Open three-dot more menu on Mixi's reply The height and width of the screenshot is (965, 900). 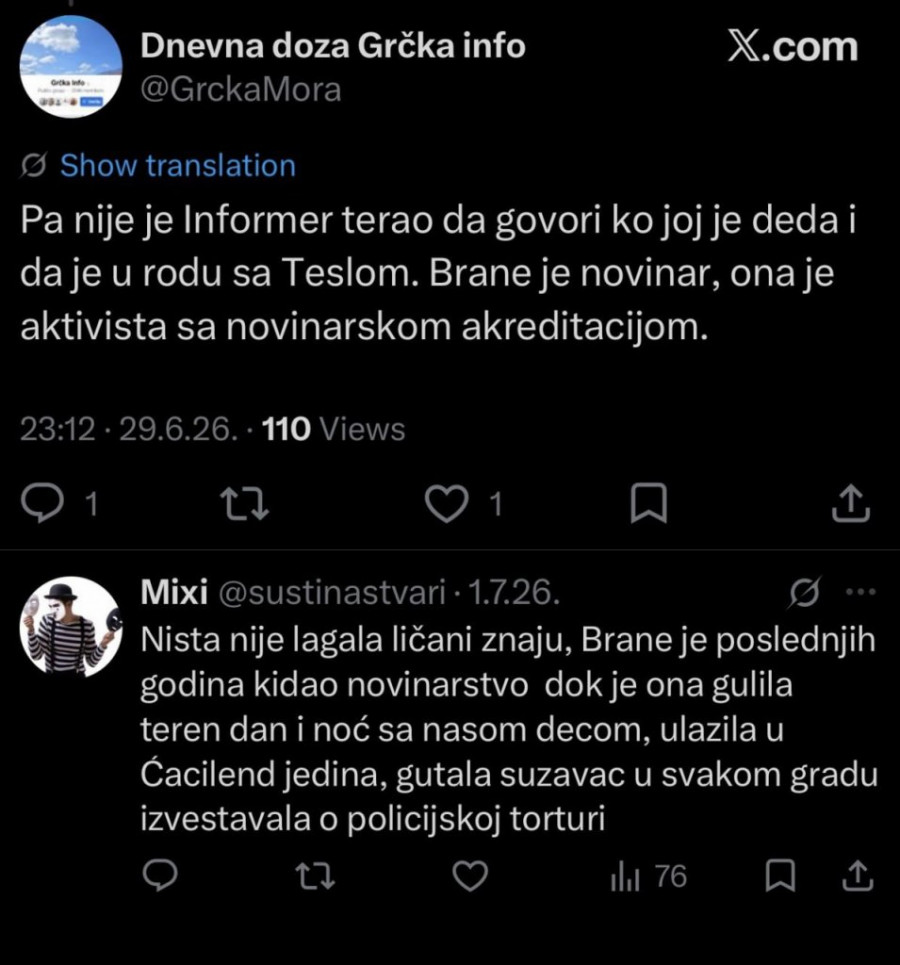click(x=861, y=592)
